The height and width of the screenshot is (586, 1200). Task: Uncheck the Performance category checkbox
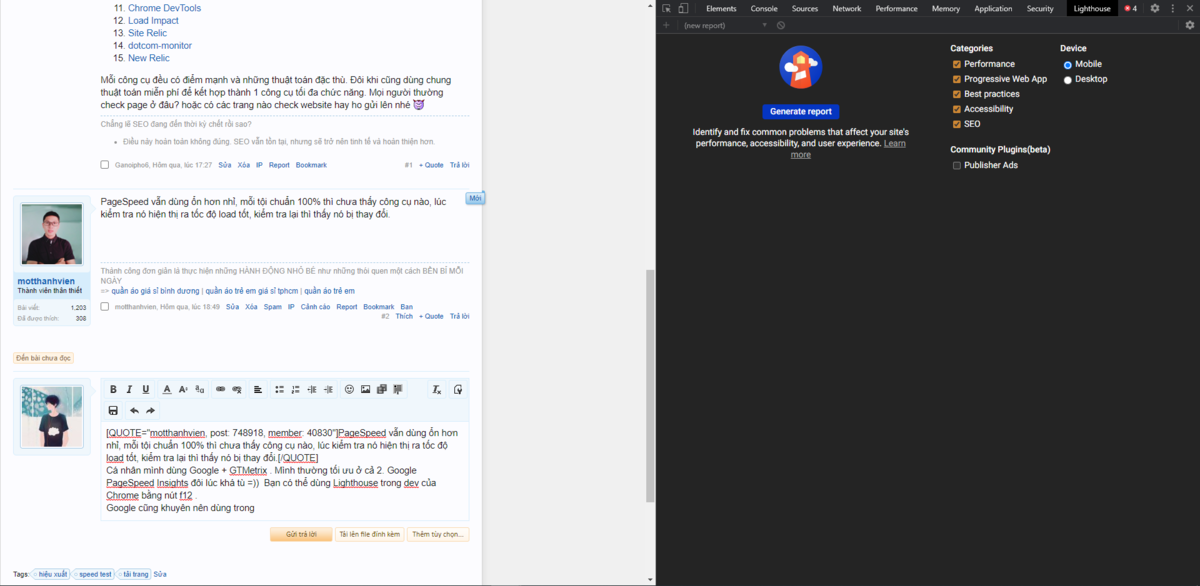coord(957,64)
